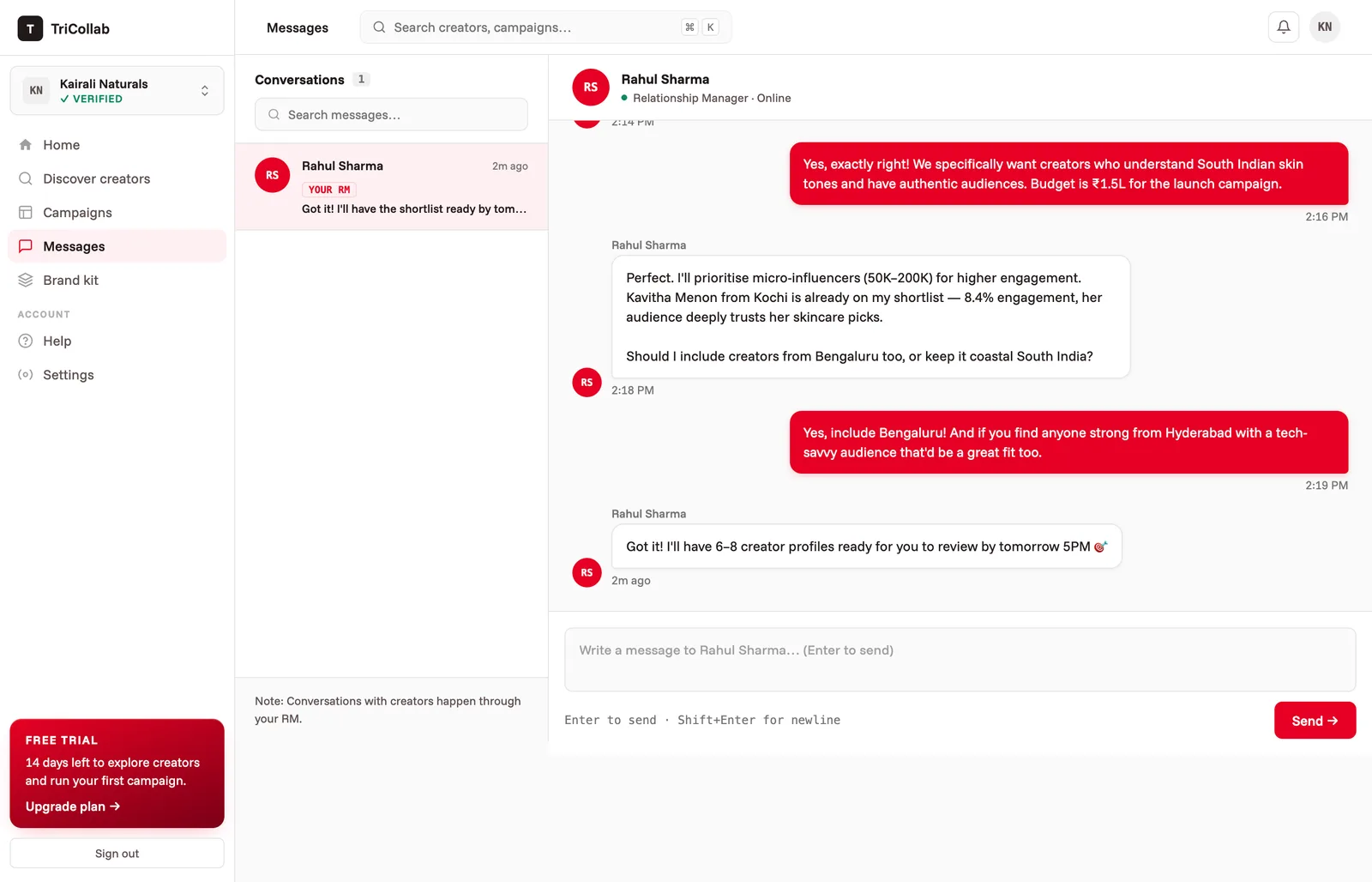1372x882 pixels.
Task: Click the Upgrade plan link
Action: tap(73, 806)
